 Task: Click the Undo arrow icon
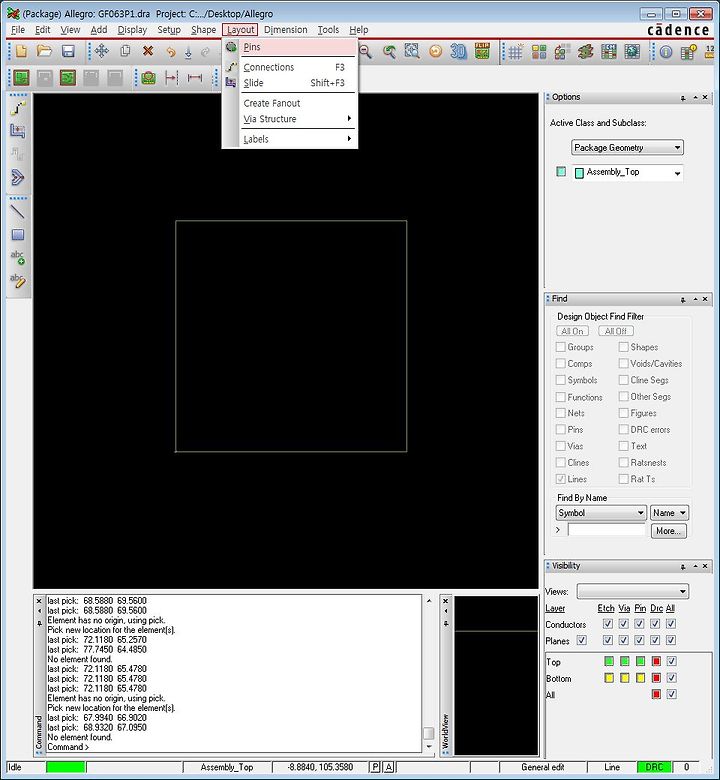click(x=171, y=52)
